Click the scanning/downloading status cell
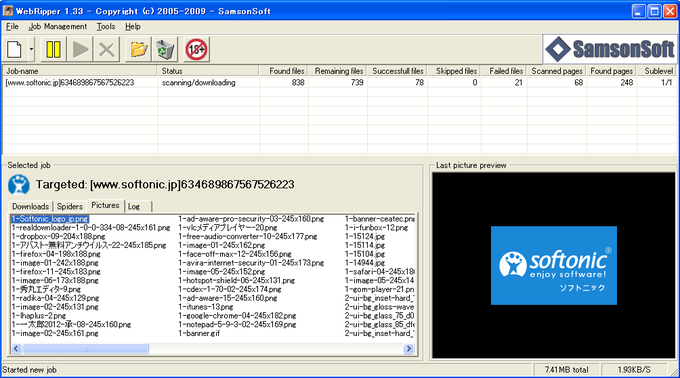 click(x=199, y=82)
